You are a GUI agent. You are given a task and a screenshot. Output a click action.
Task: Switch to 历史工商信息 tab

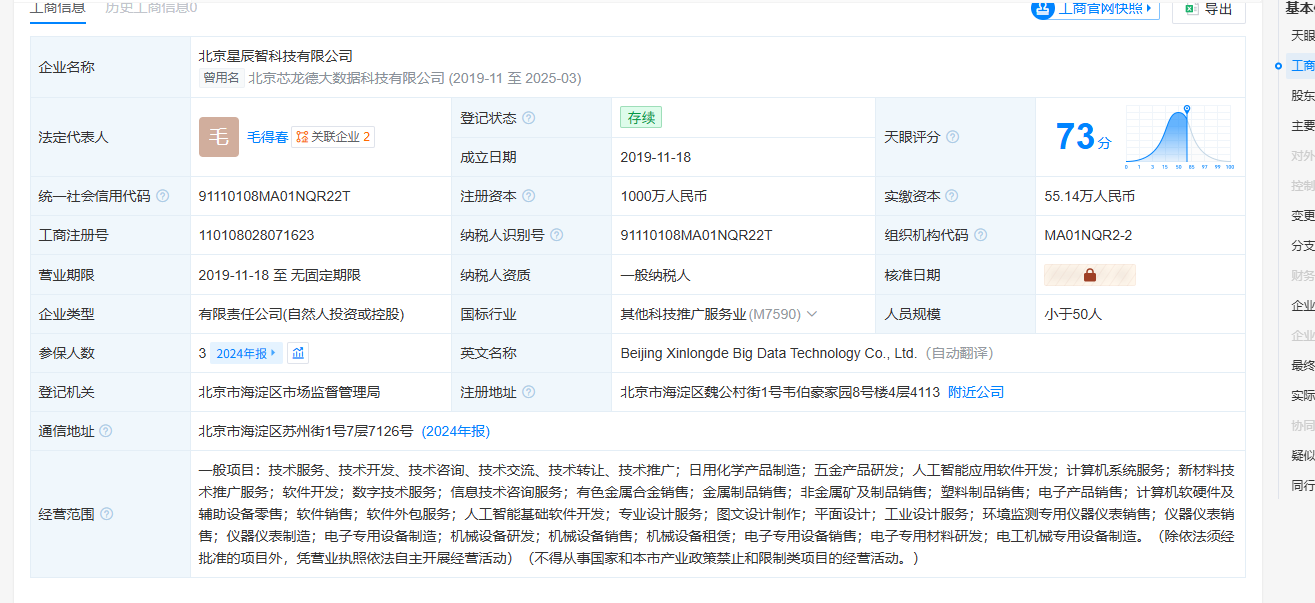[x=151, y=8]
